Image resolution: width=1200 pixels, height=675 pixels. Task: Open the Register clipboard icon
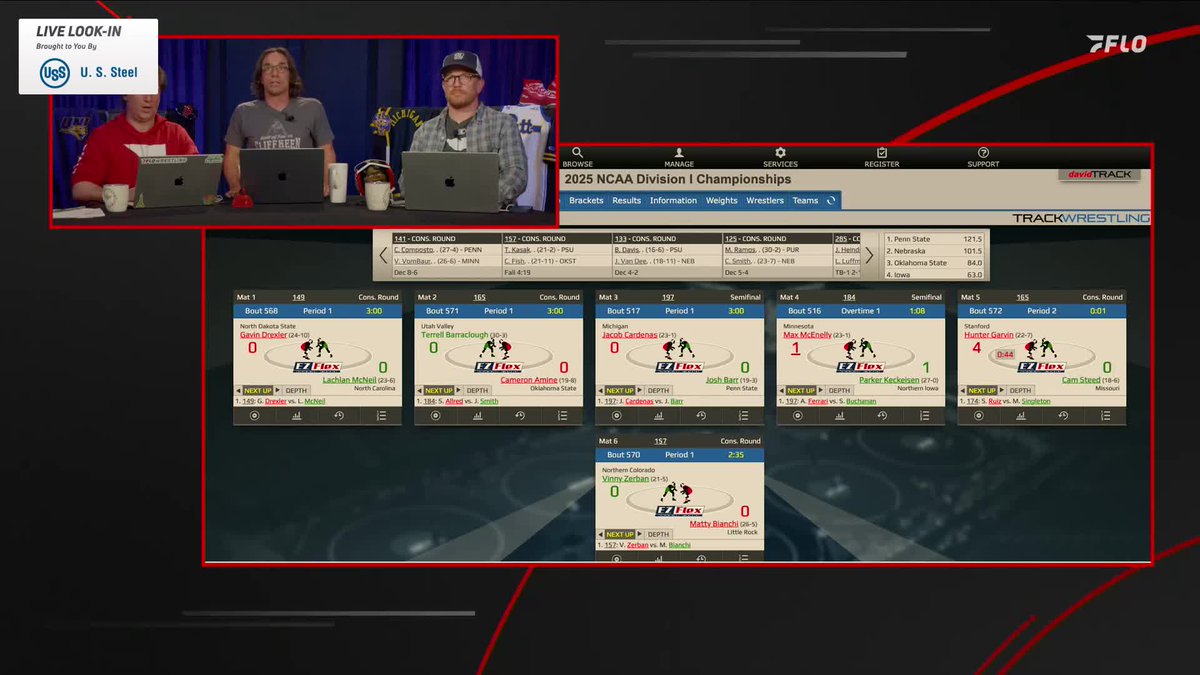tap(882, 153)
